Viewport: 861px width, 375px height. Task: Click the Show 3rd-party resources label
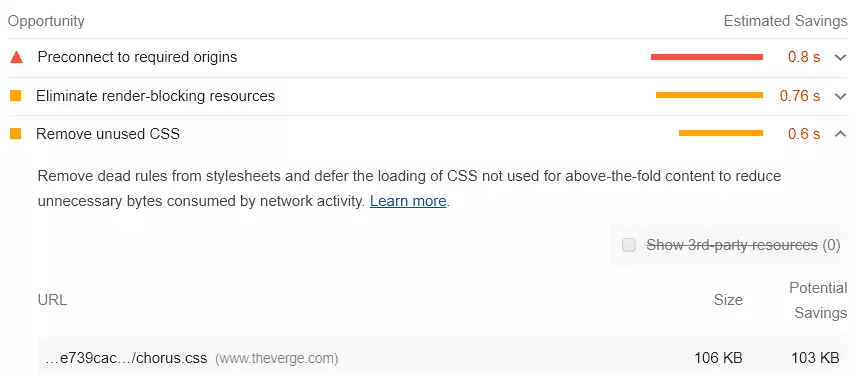tap(743, 245)
